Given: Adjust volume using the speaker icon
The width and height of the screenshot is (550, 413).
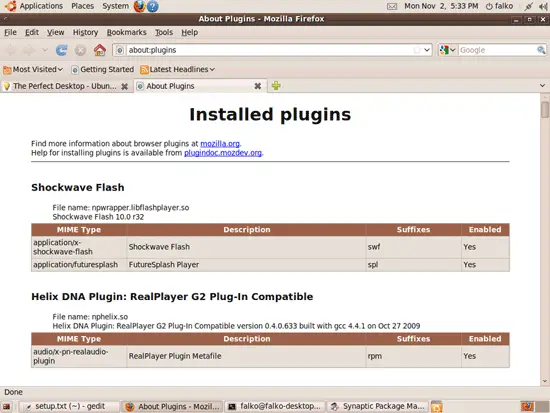Looking at the screenshot, I should click(543, 6).
